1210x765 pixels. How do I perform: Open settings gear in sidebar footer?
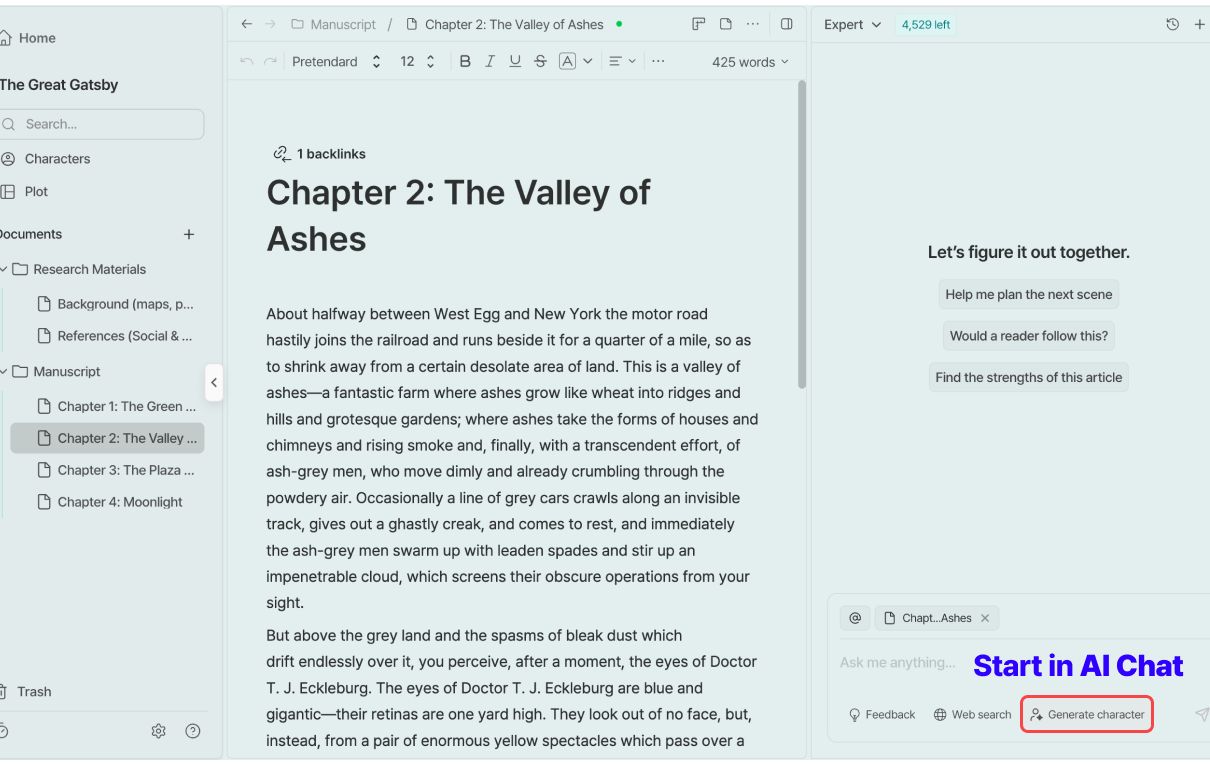point(158,731)
